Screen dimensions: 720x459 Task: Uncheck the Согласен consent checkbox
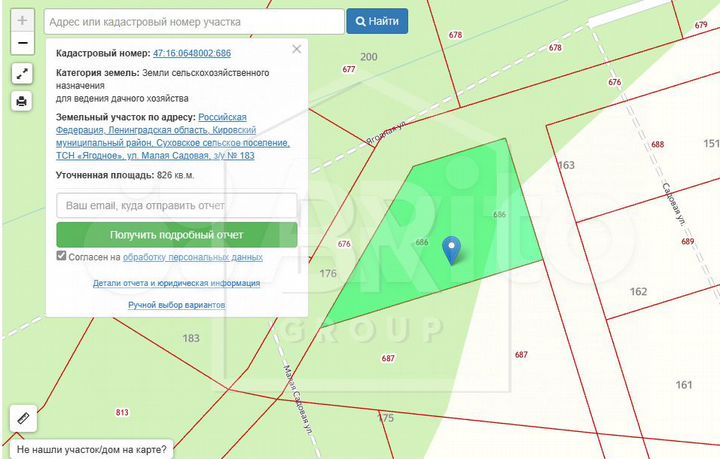62,257
